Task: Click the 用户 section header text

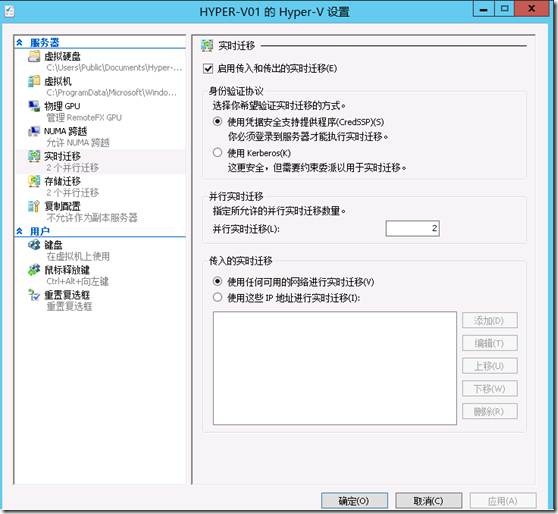Action: coord(40,231)
